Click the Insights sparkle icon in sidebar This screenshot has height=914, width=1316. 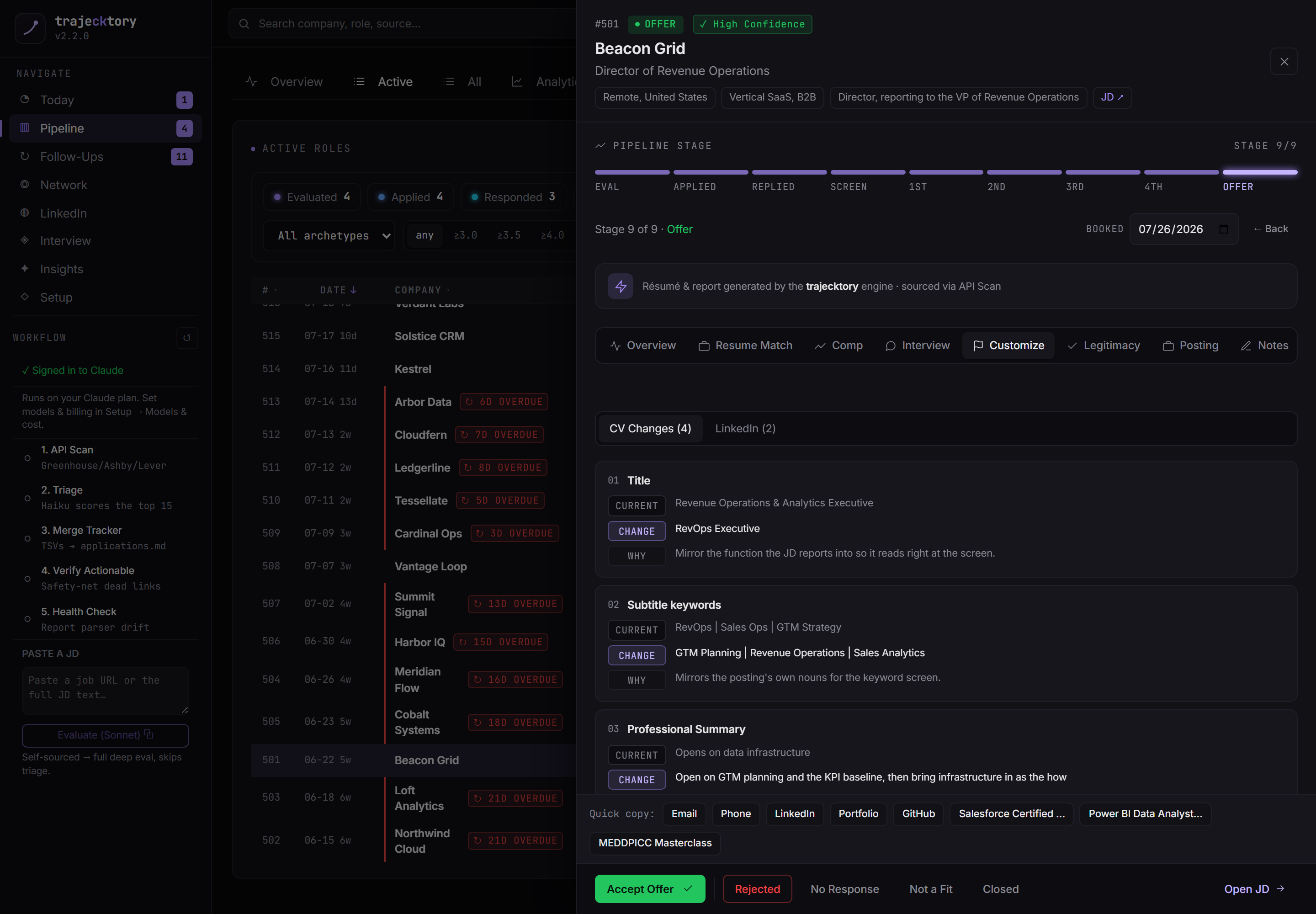tap(25, 269)
